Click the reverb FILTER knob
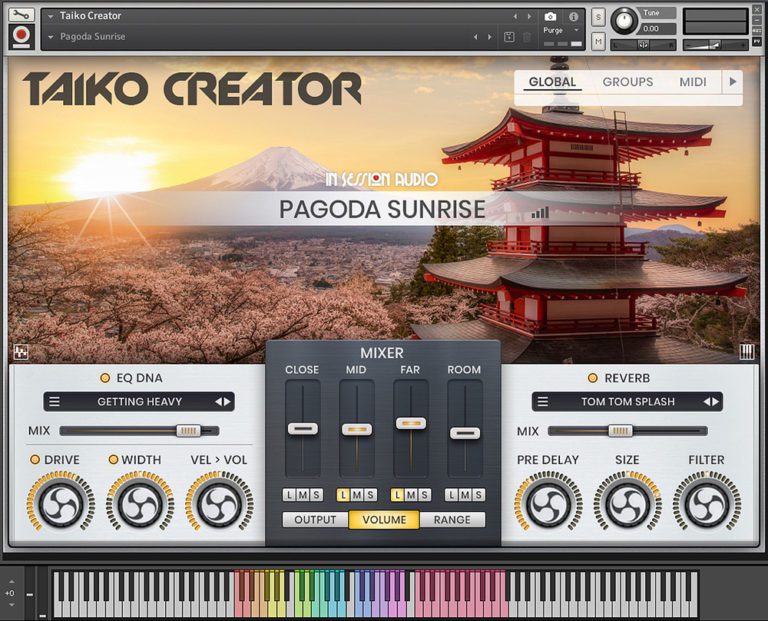This screenshot has height=621, width=768. pyautogui.click(x=706, y=503)
